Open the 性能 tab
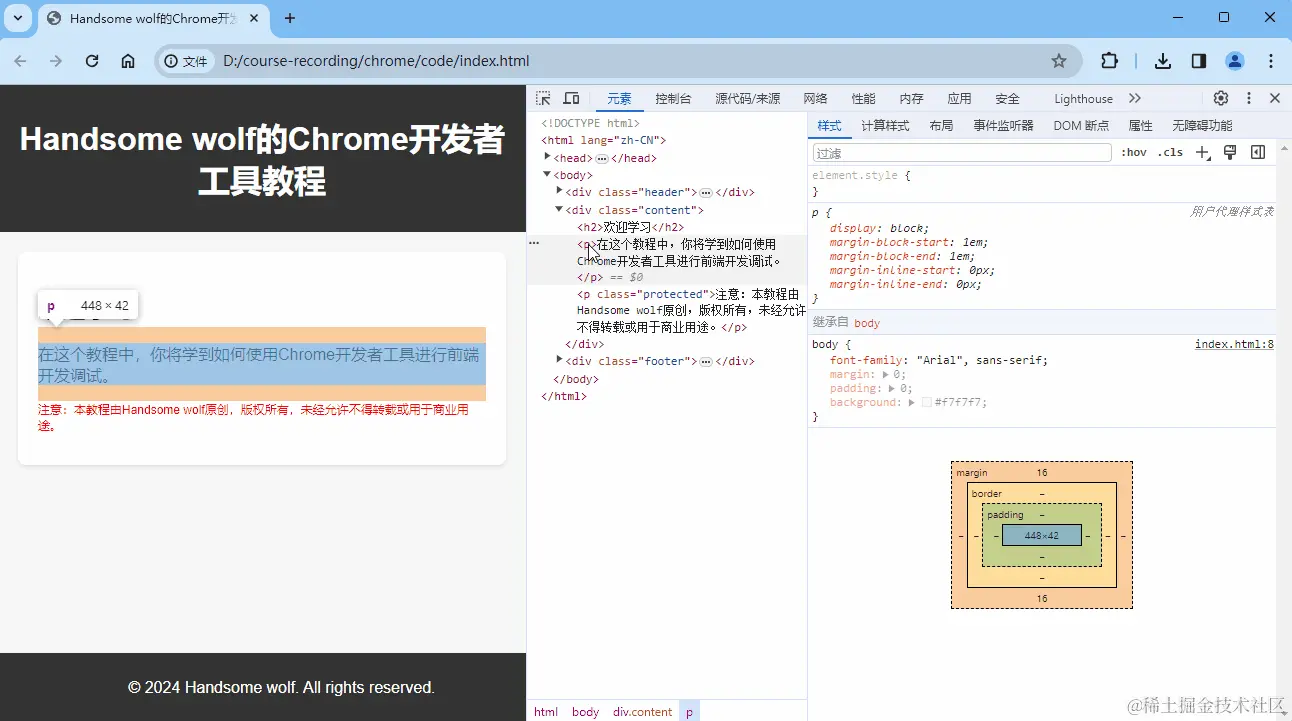1292x721 pixels. (x=863, y=99)
